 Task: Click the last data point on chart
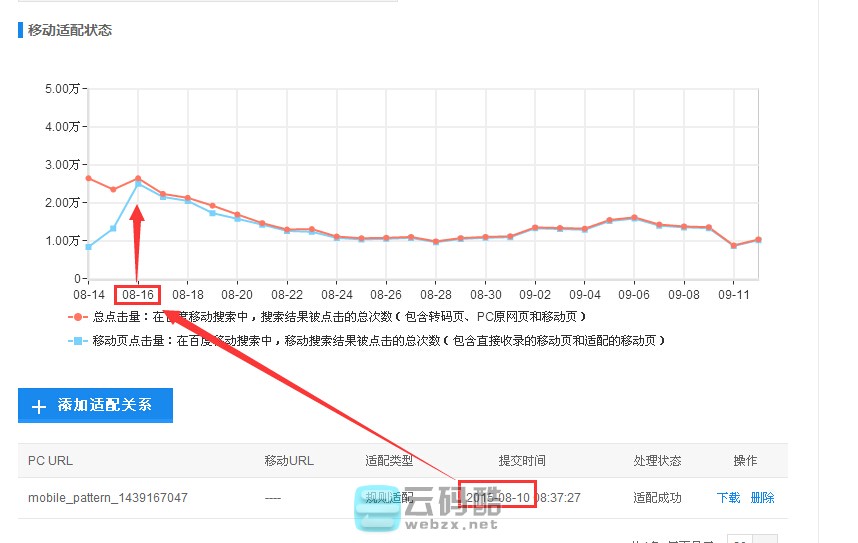[x=758, y=240]
